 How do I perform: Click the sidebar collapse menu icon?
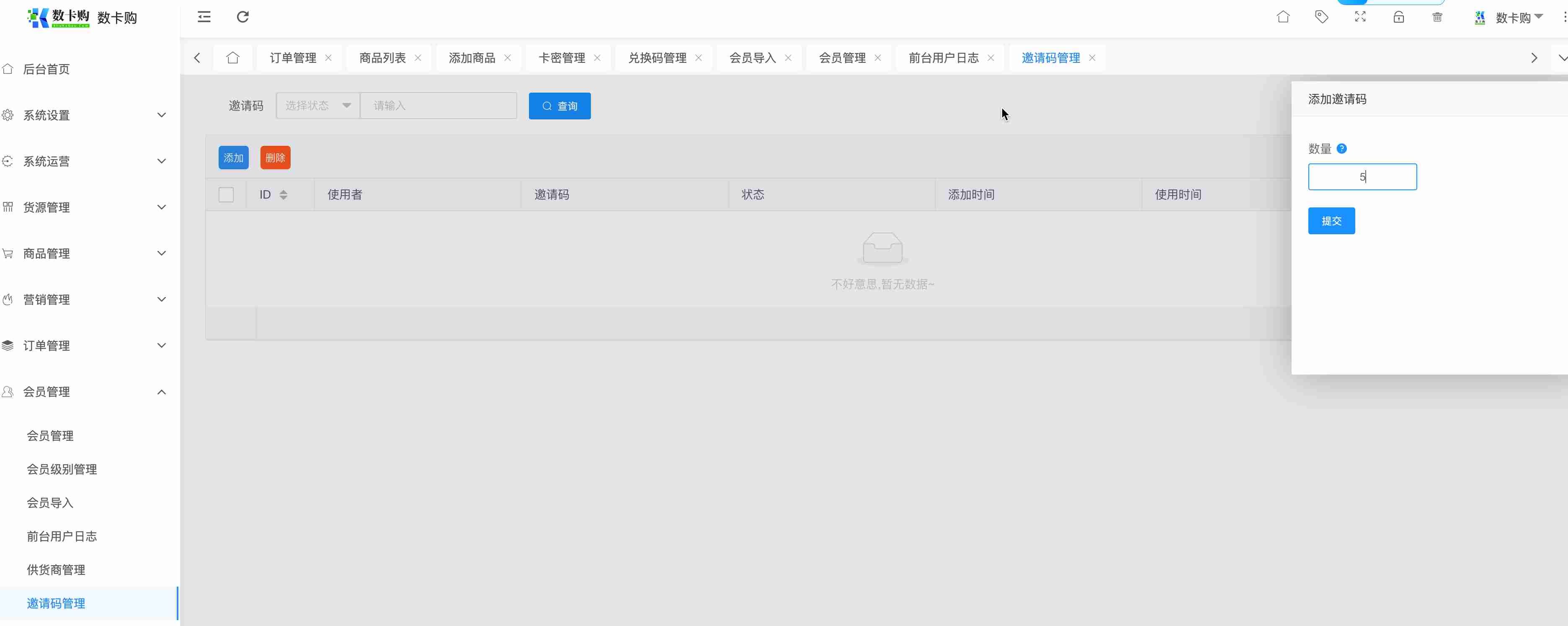pyautogui.click(x=204, y=17)
